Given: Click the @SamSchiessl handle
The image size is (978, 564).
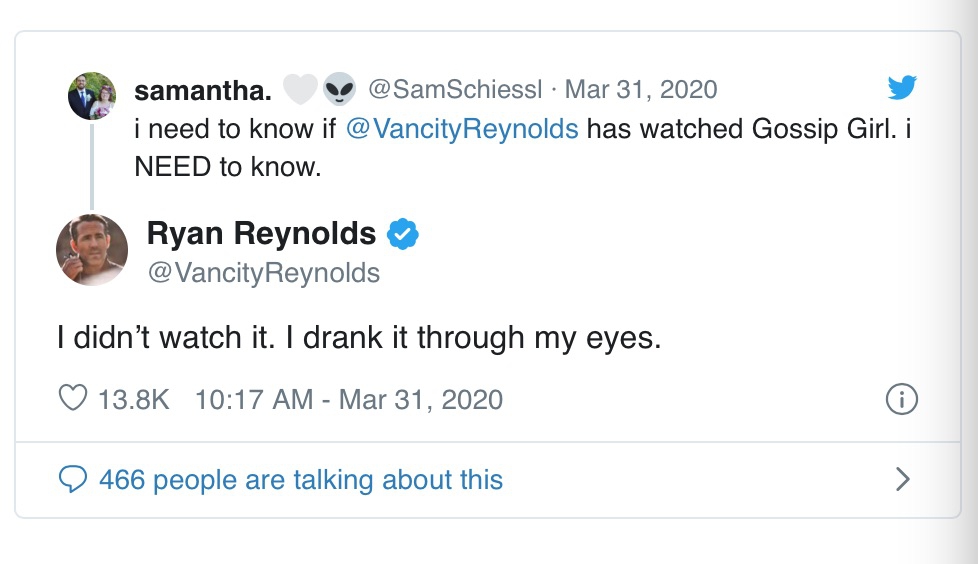Looking at the screenshot, I should [455, 89].
